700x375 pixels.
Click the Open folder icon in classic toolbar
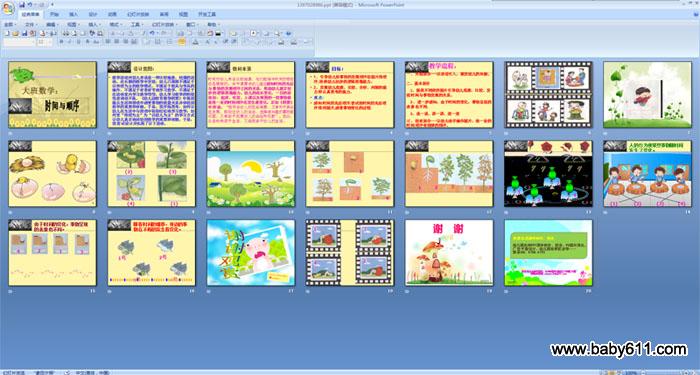point(15,33)
